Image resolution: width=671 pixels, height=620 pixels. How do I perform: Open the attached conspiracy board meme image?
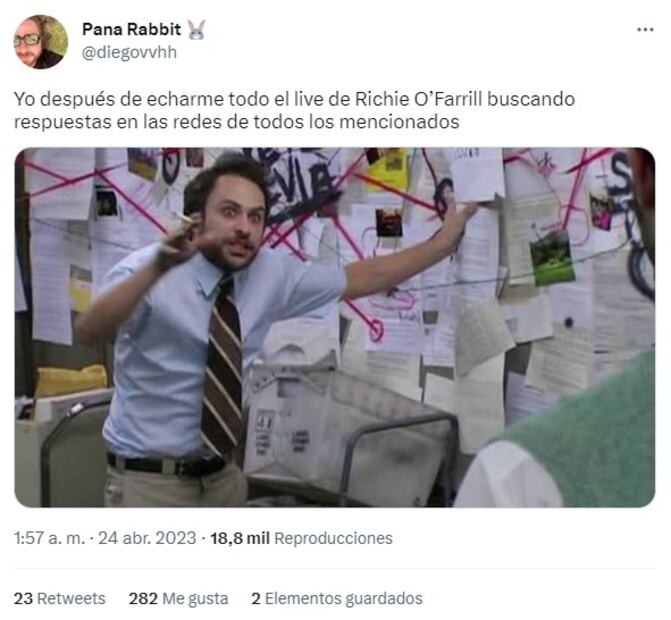pos(335,327)
